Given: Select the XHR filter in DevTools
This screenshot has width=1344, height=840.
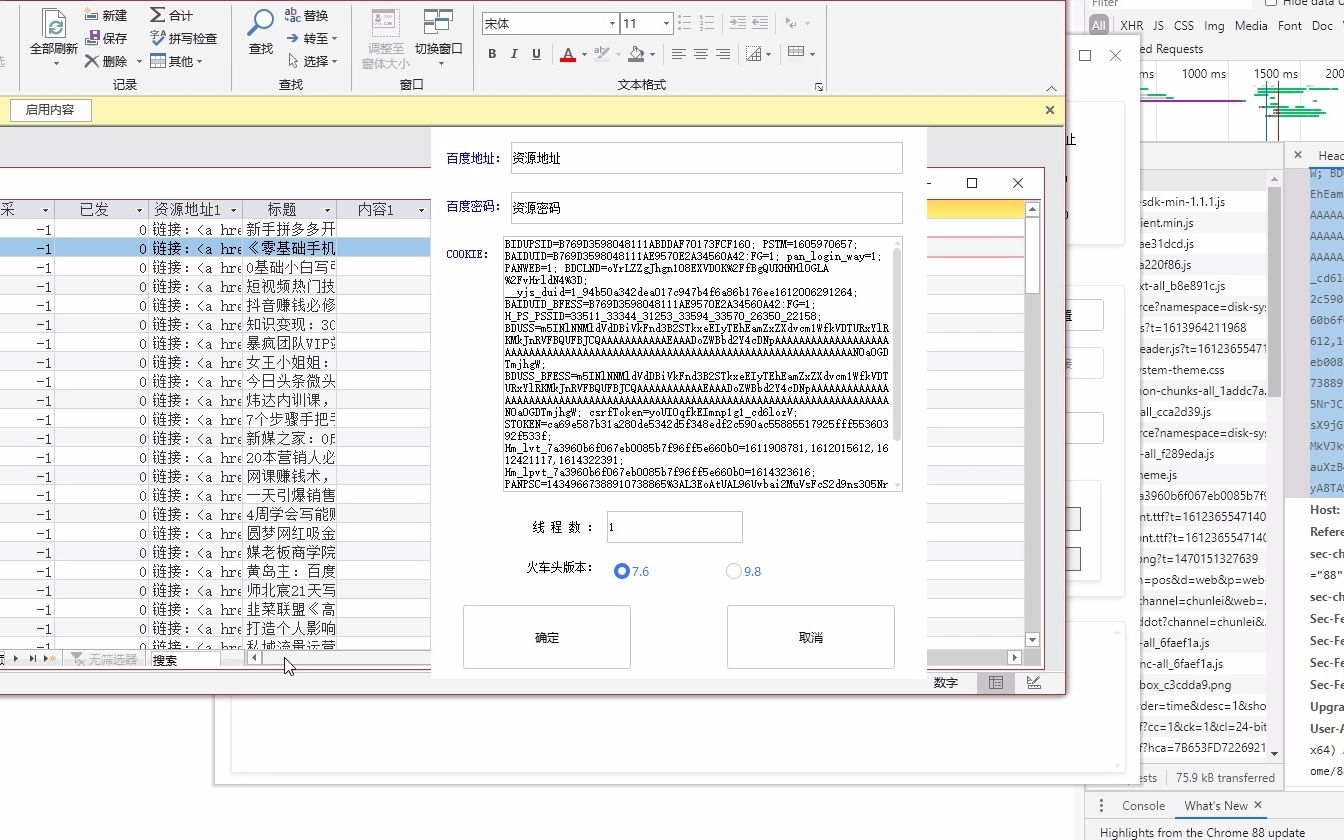Looking at the screenshot, I should coord(1131,26).
